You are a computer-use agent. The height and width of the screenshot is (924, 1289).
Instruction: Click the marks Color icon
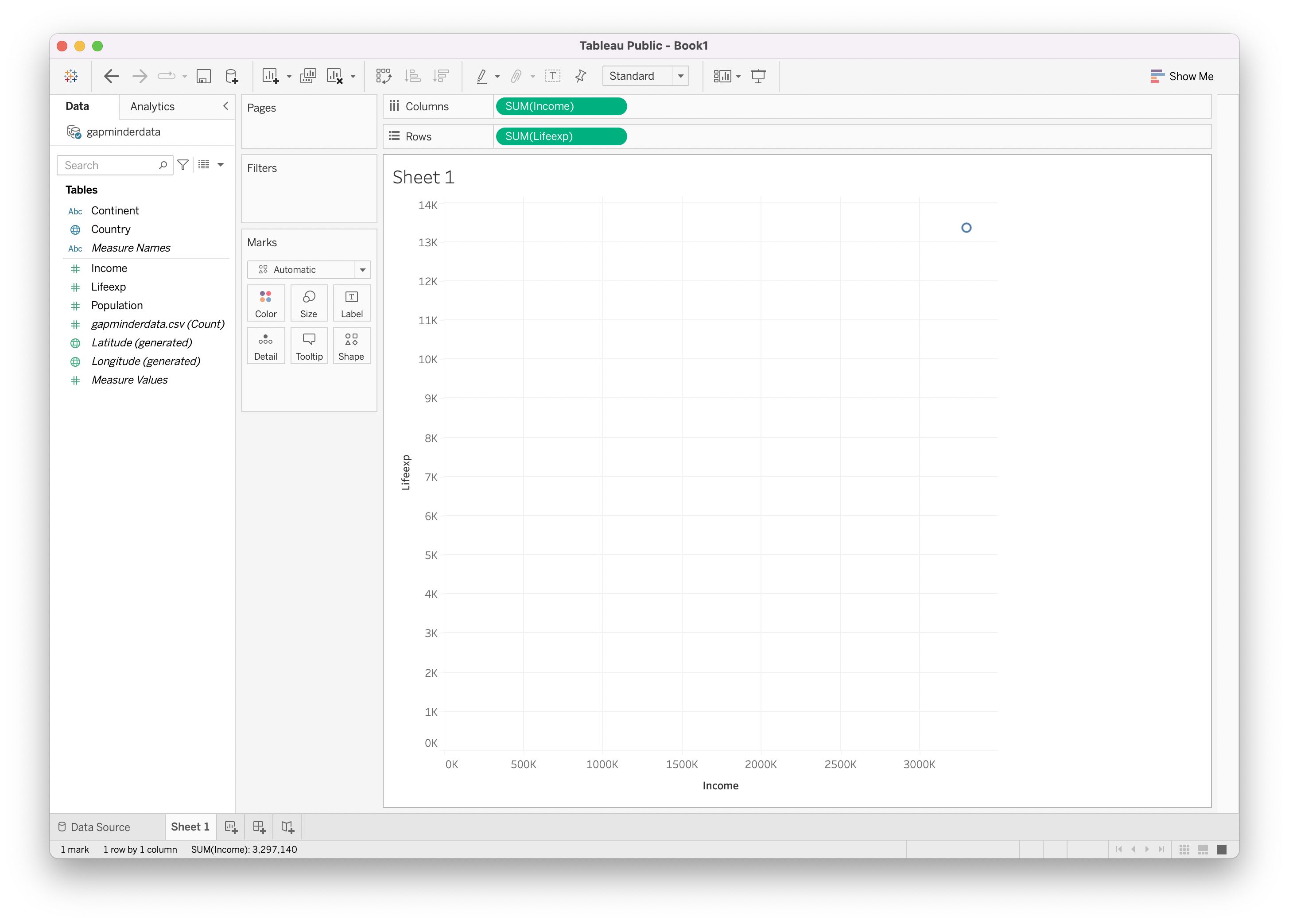[265, 303]
